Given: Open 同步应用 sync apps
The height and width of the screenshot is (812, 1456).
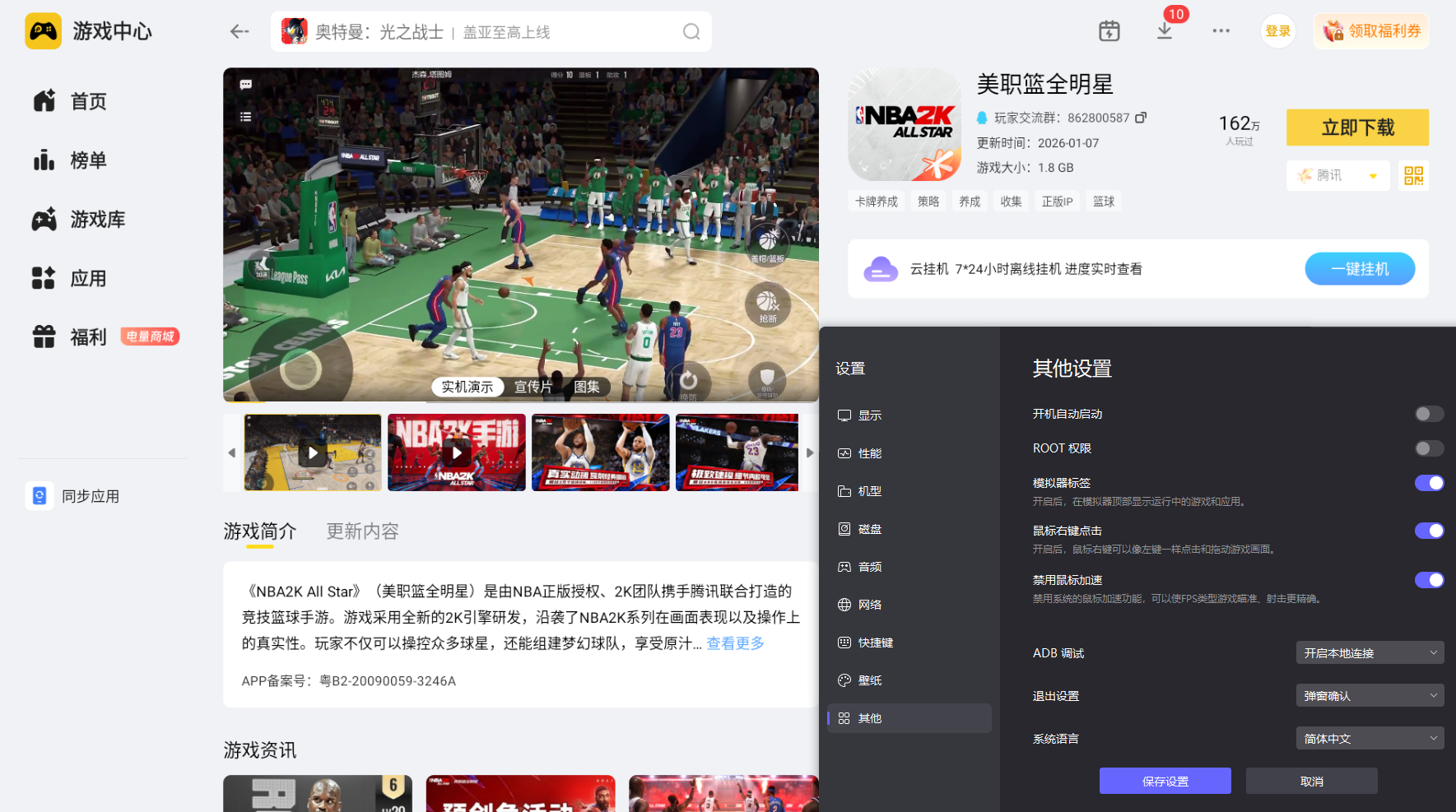Looking at the screenshot, I should [x=73, y=496].
